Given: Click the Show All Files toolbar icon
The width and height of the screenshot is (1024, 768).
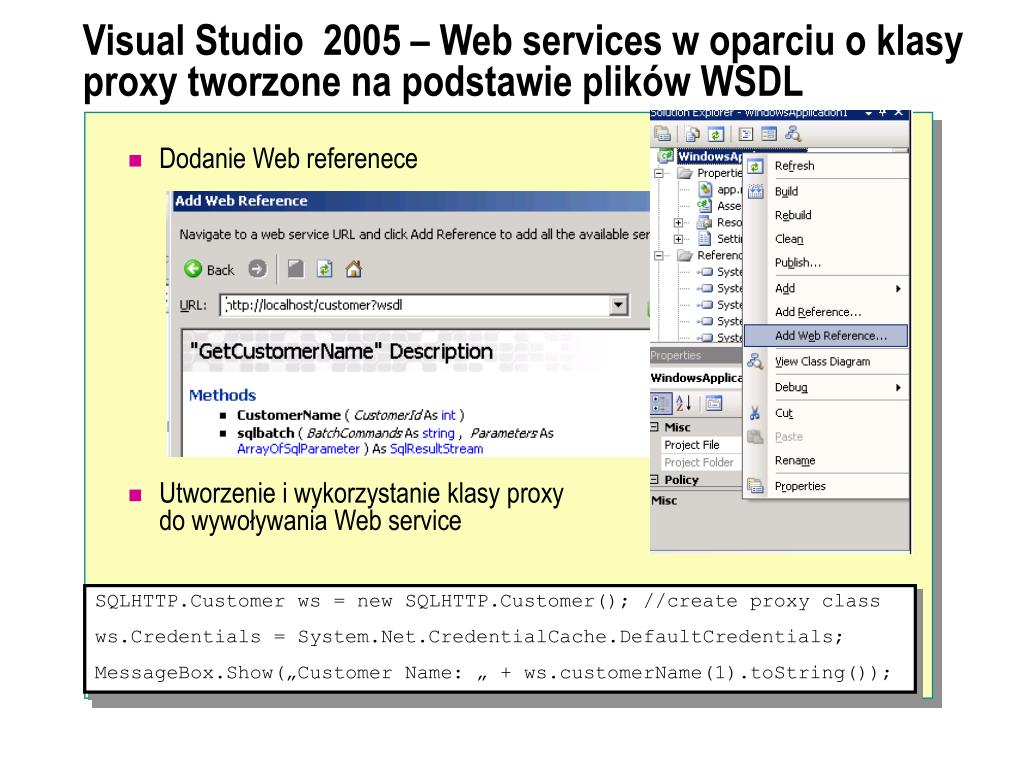Looking at the screenshot, I should pos(693,134).
